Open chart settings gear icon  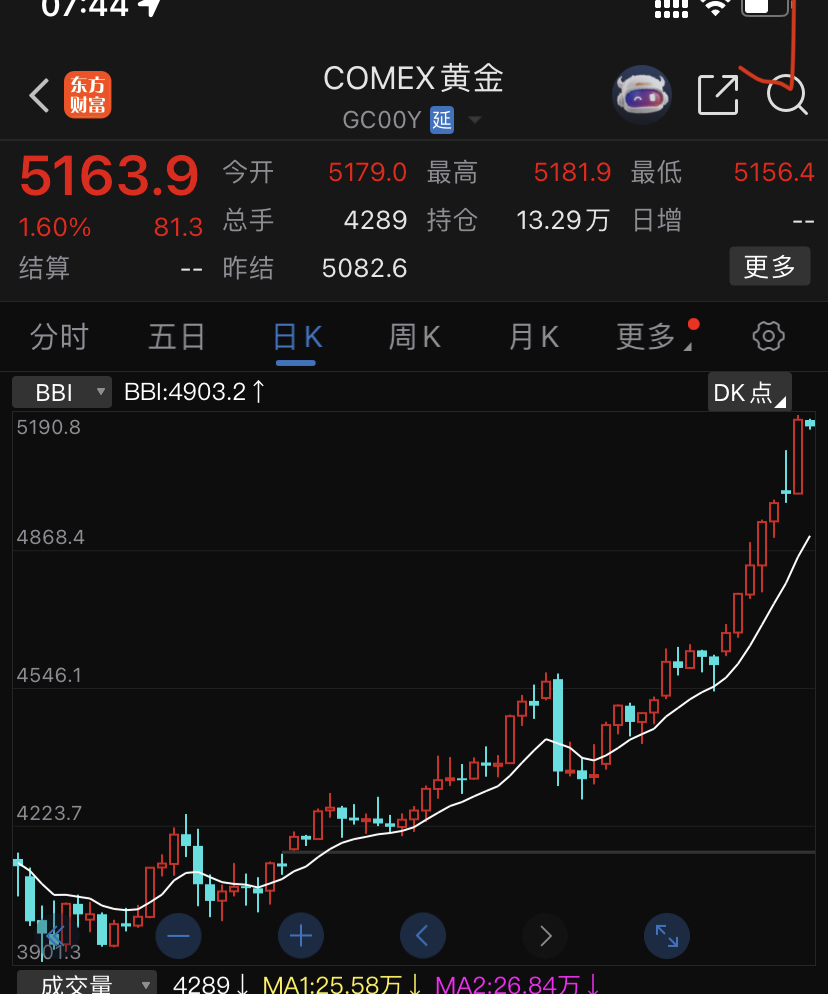(x=768, y=336)
